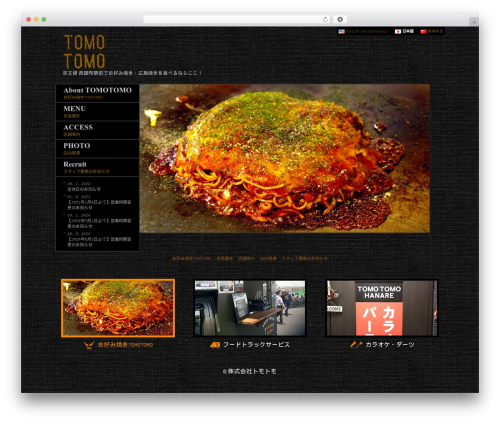Open the フードトラックサービス caption link

pyautogui.click(x=256, y=345)
